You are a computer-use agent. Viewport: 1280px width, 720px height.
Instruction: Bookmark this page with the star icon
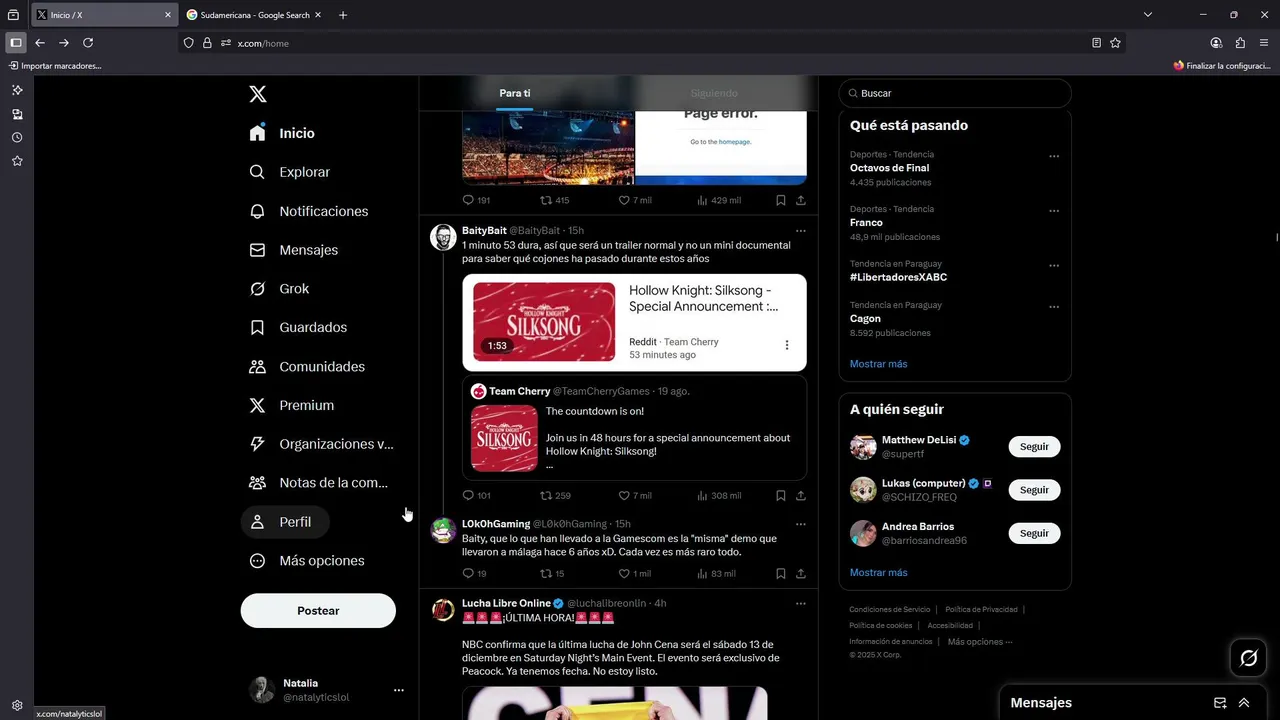(x=1115, y=43)
